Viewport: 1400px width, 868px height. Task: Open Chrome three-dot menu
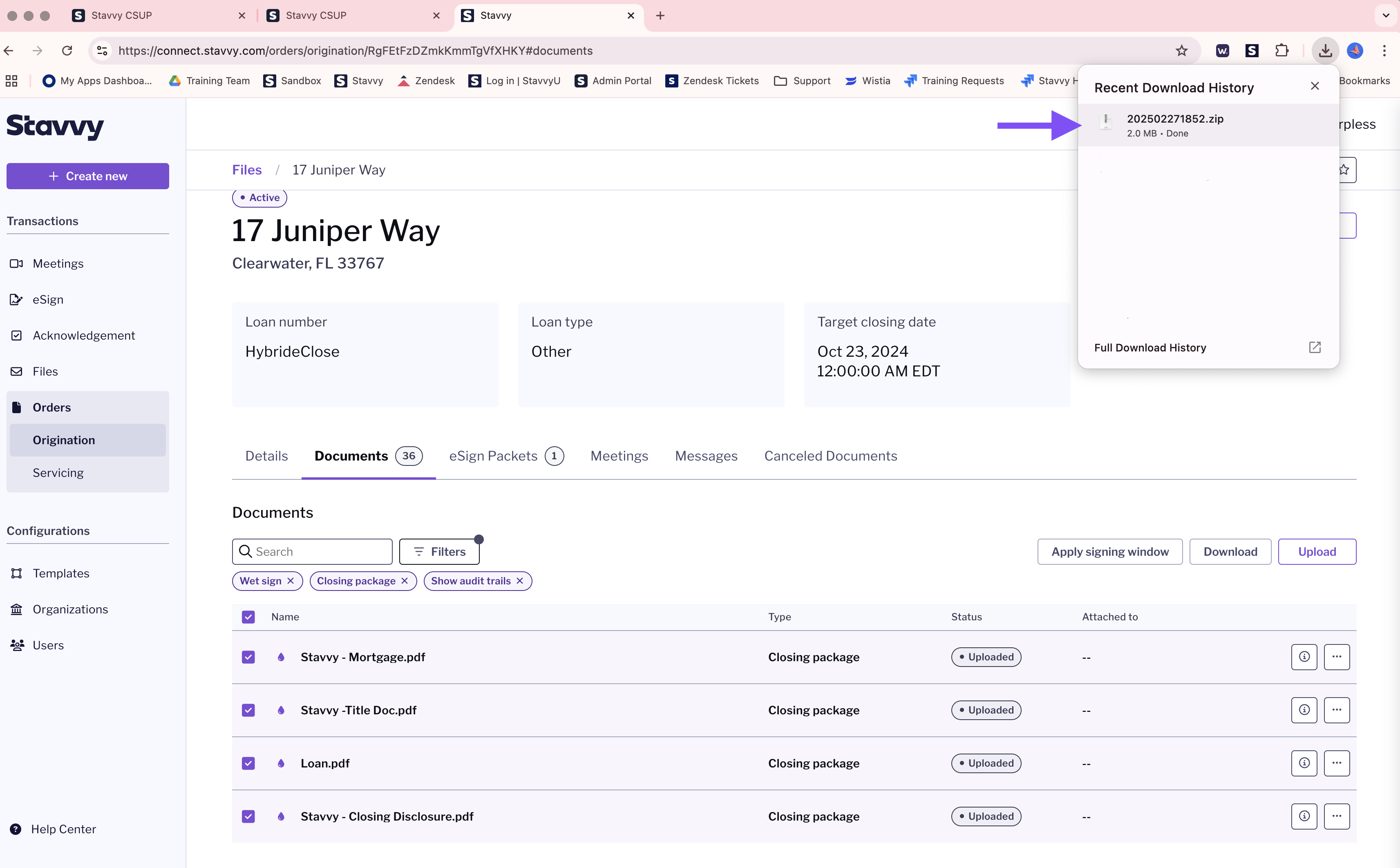[x=1384, y=51]
